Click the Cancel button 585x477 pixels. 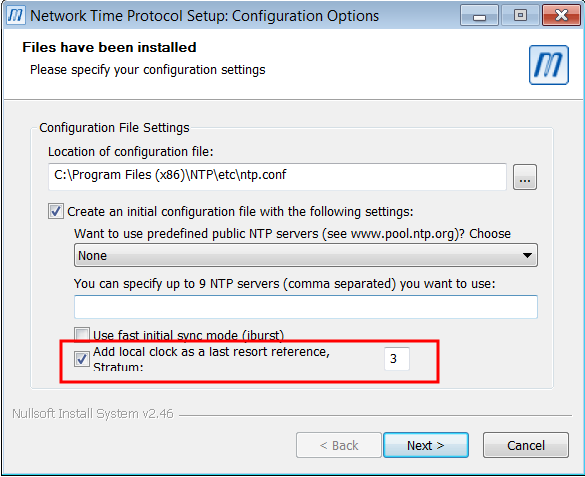[526, 445]
